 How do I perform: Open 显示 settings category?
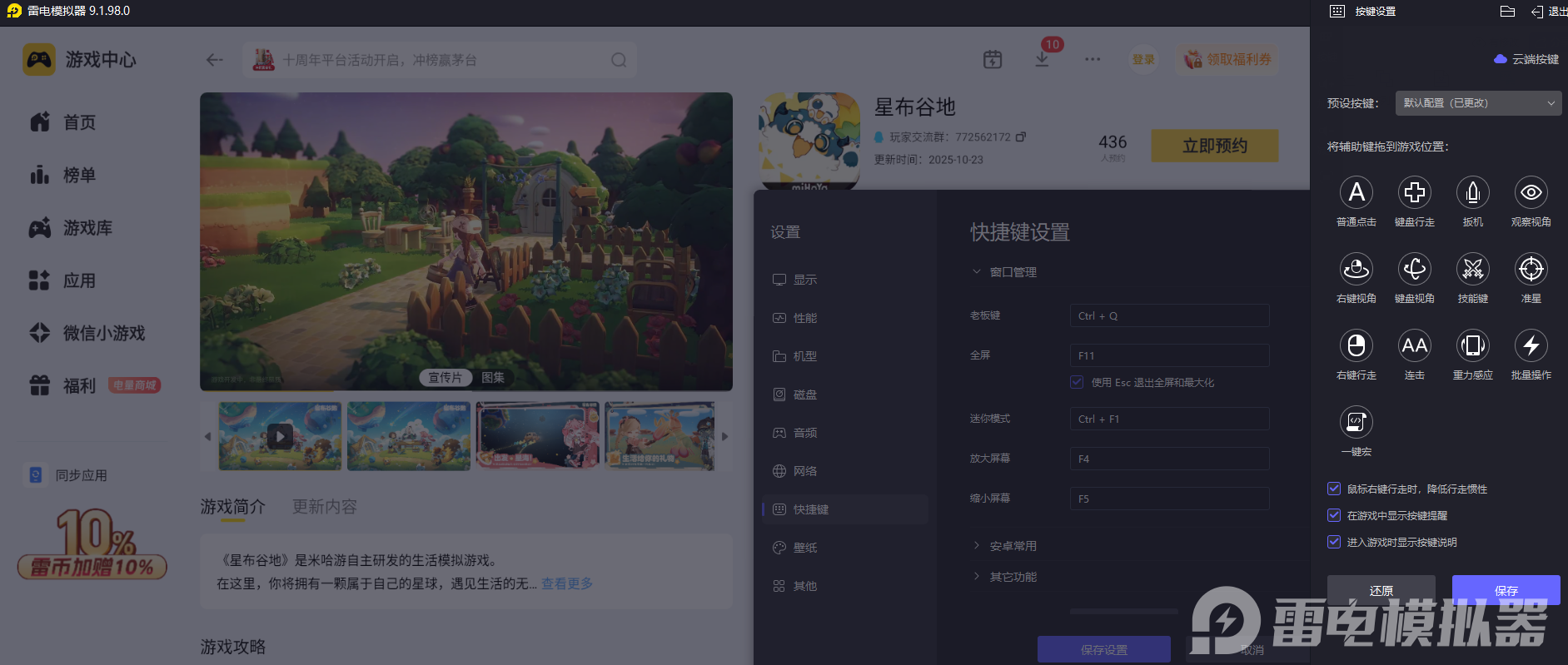tap(845, 280)
